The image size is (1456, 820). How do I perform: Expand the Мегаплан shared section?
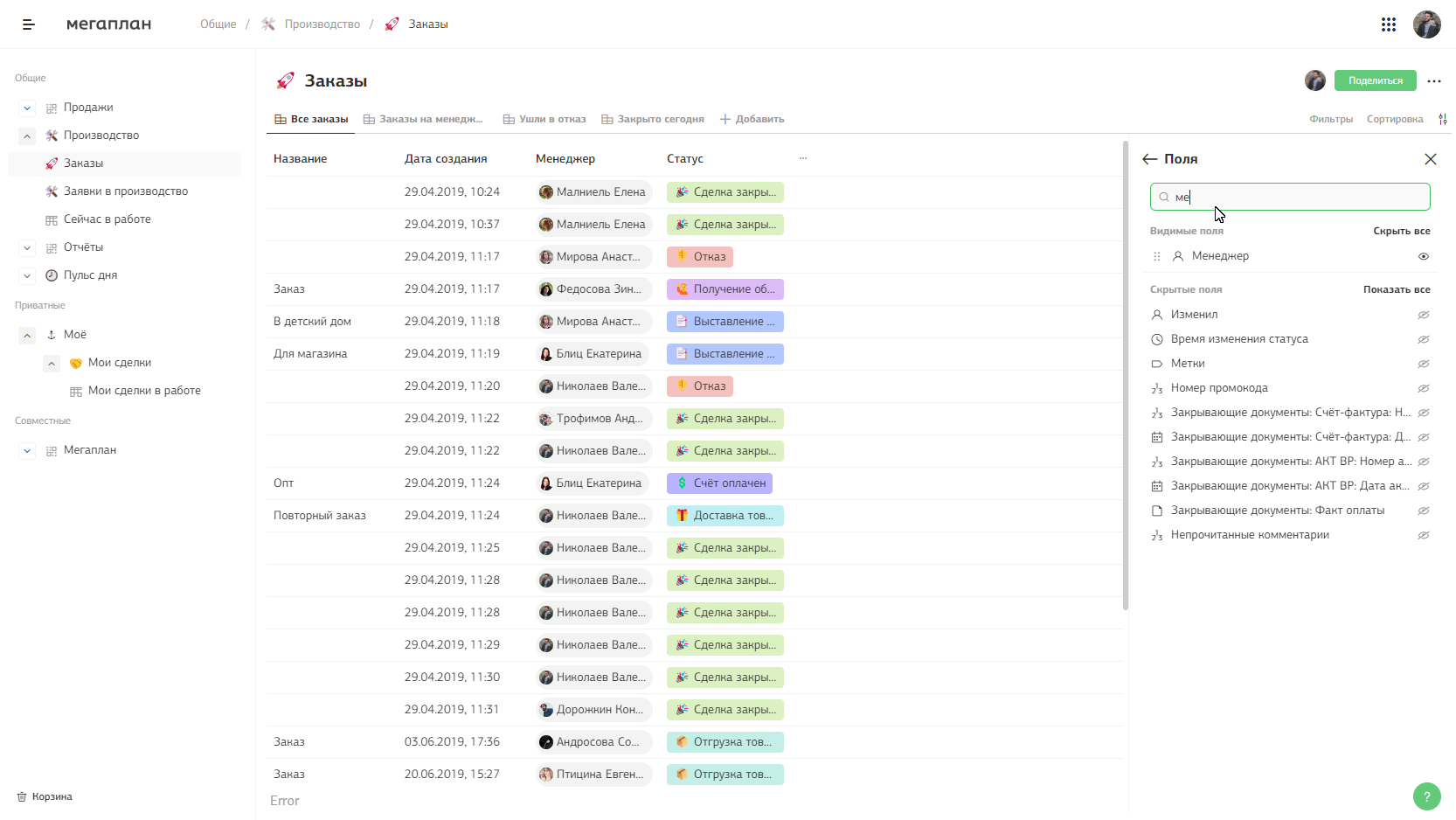(27, 451)
